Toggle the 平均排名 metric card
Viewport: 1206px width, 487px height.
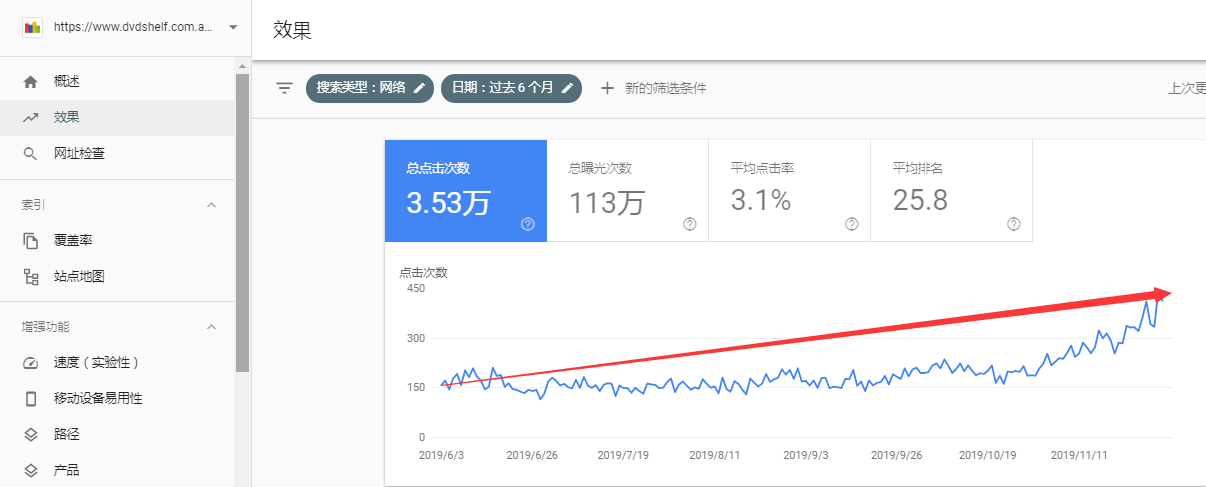coord(952,190)
